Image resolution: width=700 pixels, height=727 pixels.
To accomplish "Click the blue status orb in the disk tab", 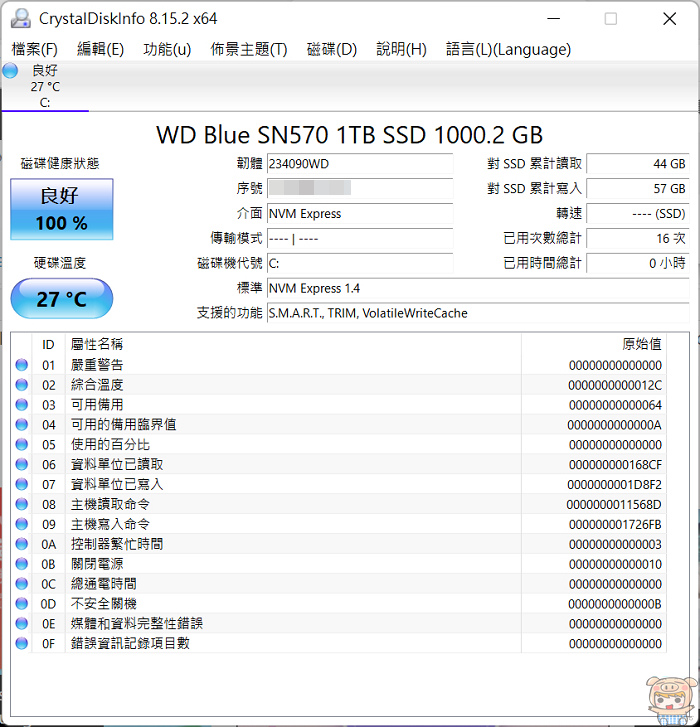I will click(x=10, y=71).
